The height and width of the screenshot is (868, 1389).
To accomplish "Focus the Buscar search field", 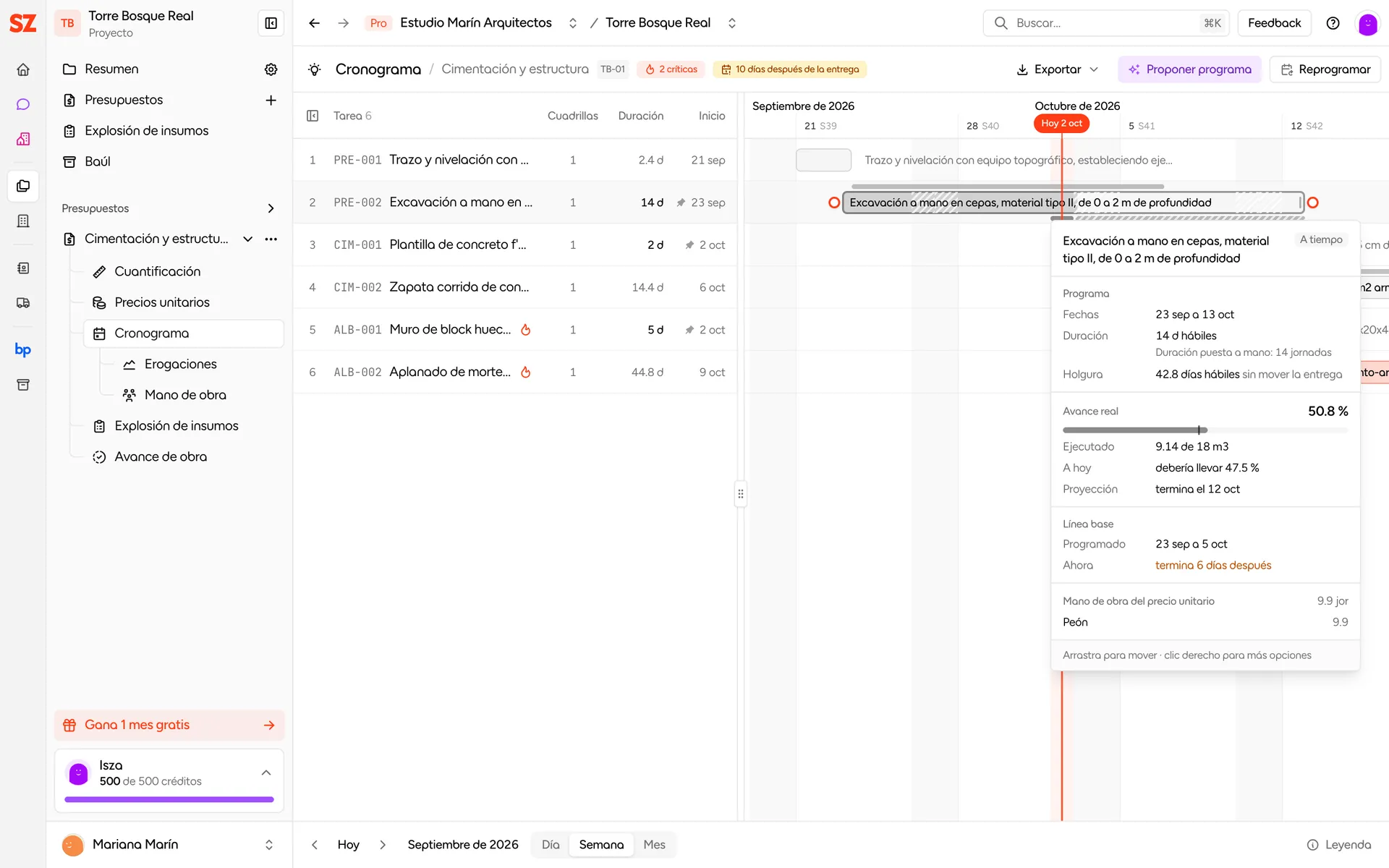I will [1108, 23].
